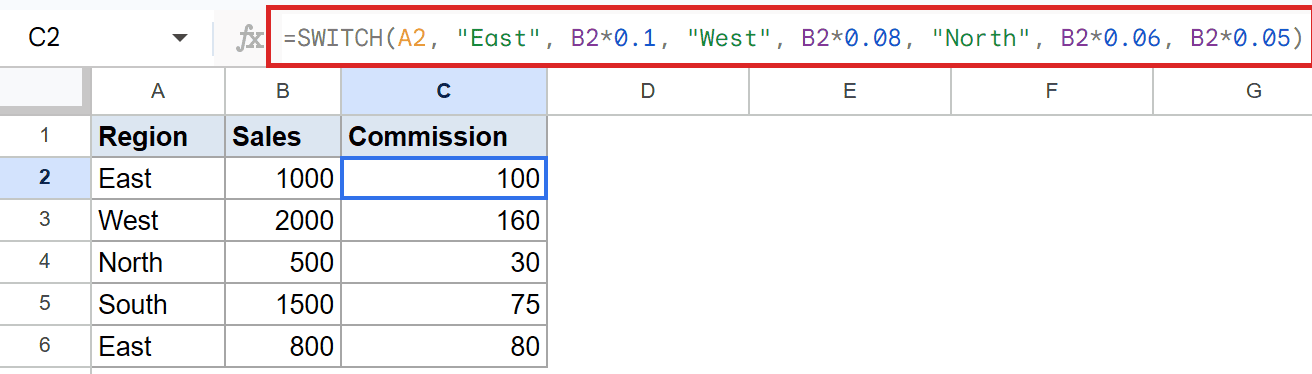The width and height of the screenshot is (1312, 374).
Task: Select the sales value 2000
Action: pos(283,220)
